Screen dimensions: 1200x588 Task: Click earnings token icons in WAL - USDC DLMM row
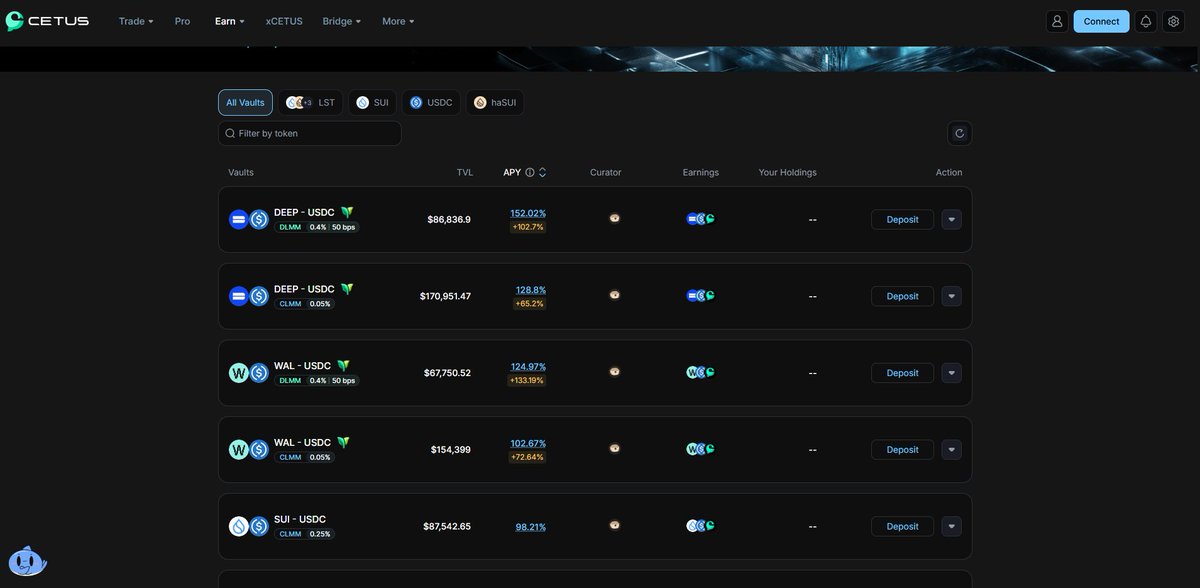701,372
